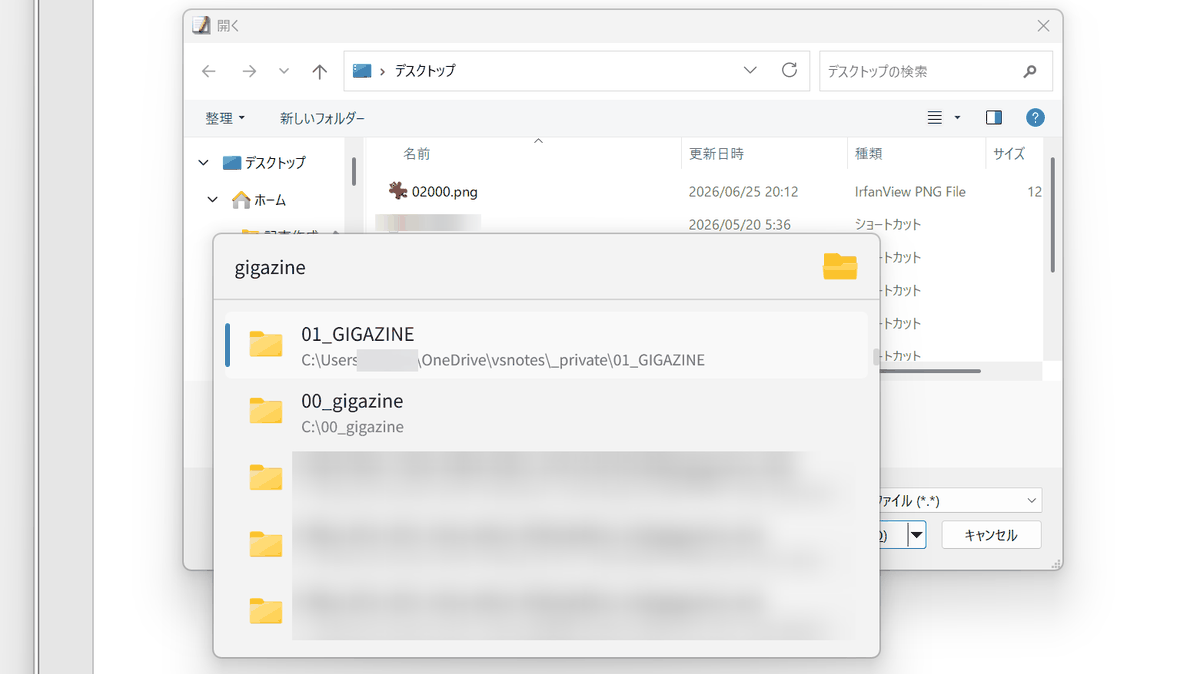The width and height of the screenshot is (1200, 674).
Task: Sort by 更新日時 column
Action: [716, 154]
